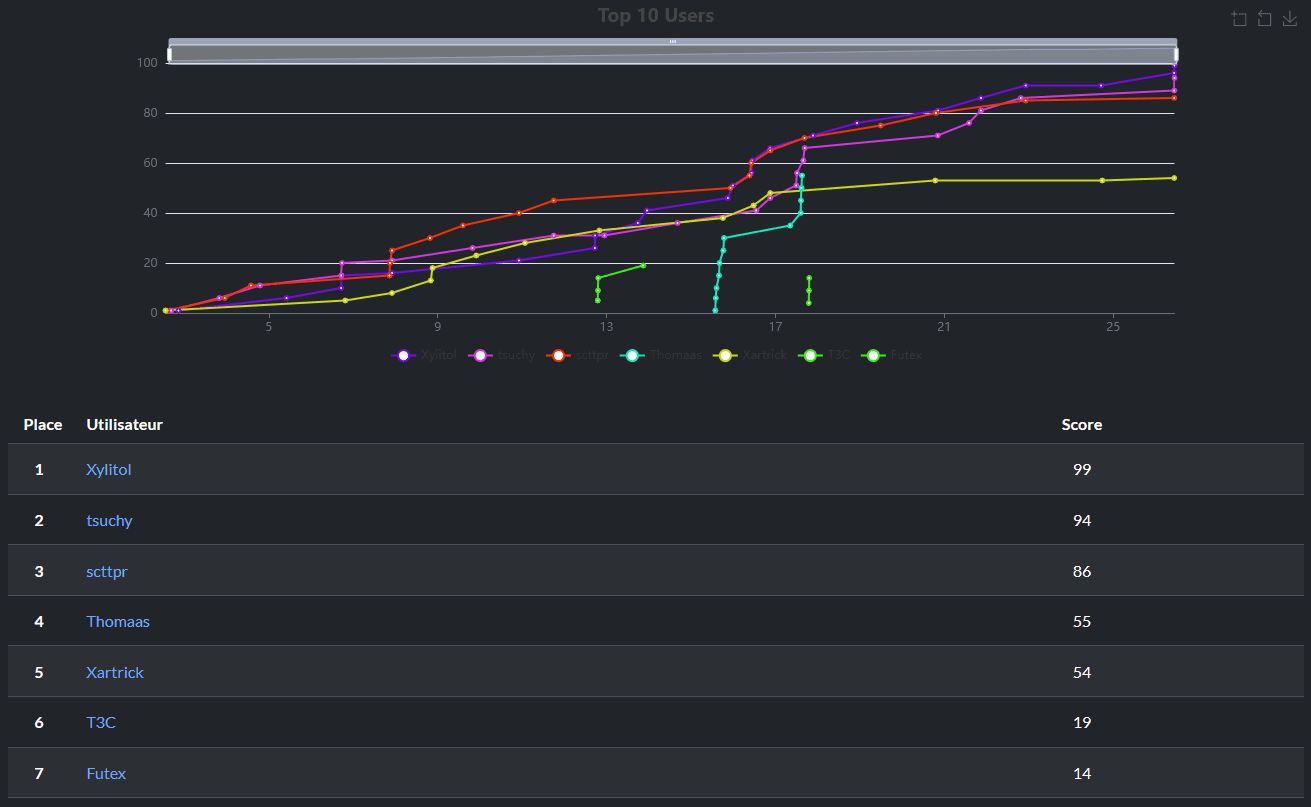
Task: Click the zoom reset icon
Action: click(1264, 19)
